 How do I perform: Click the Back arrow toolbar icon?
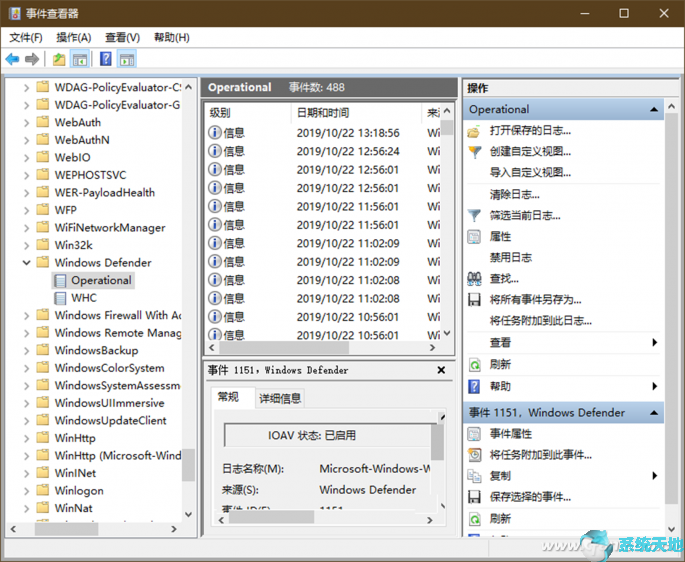tap(12, 59)
